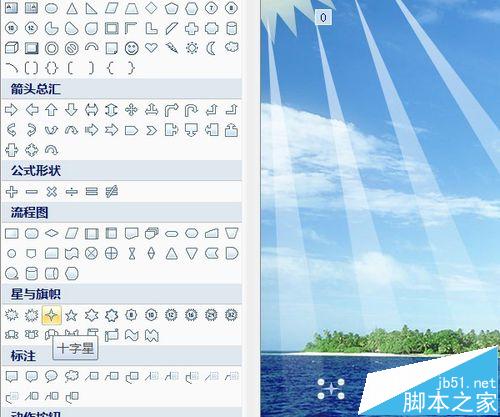Image resolution: width=500 pixels, height=417 pixels.
Task: Pick the flowchart decision diamond shape
Action: (x=51, y=233)
